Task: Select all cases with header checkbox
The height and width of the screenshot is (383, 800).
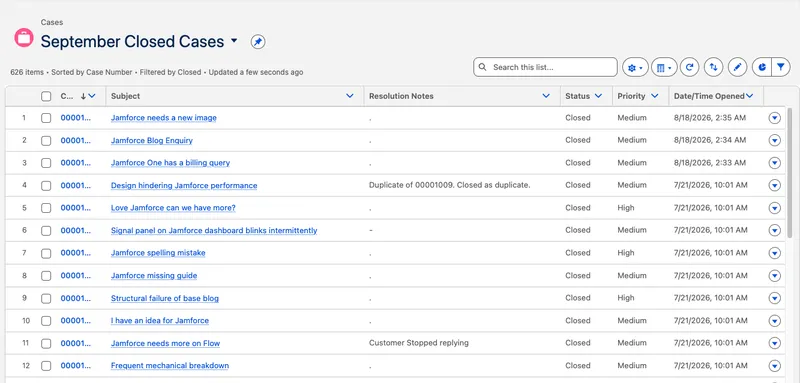Action: pyautogui.click(x=46, y=96)
